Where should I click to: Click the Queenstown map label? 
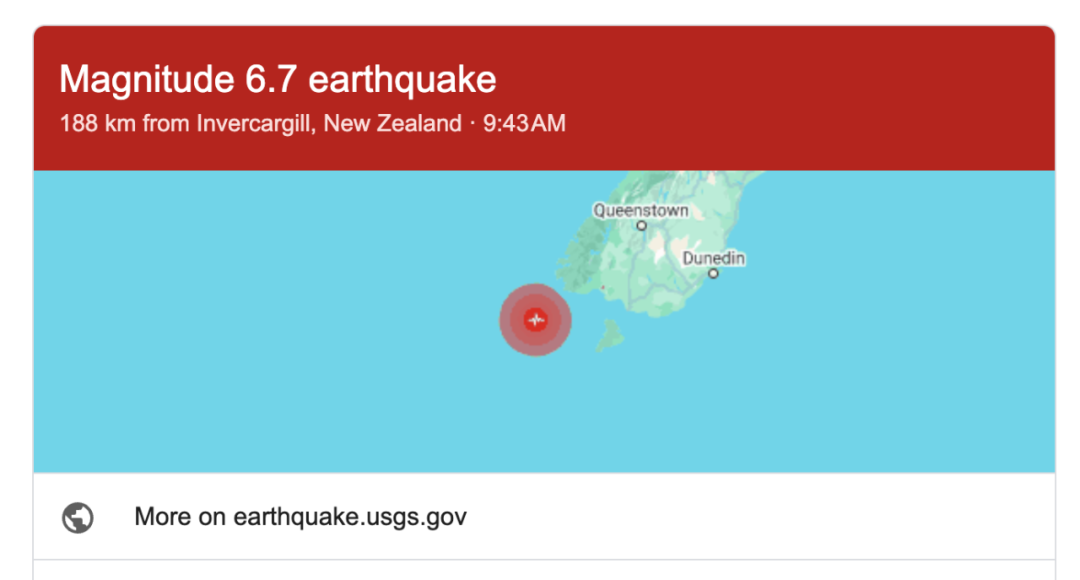coord(641,210)
